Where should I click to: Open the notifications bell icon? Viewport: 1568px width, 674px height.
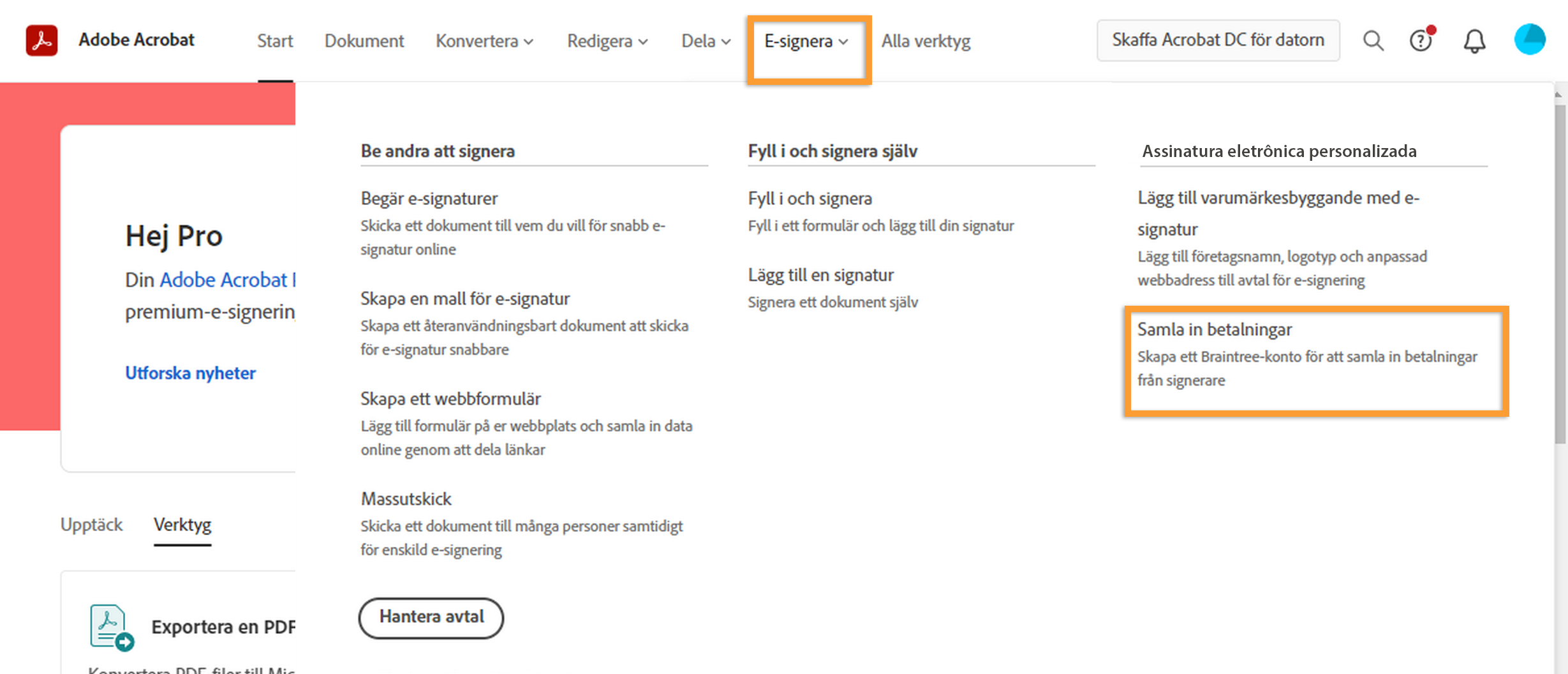(x=1474, y=41)
